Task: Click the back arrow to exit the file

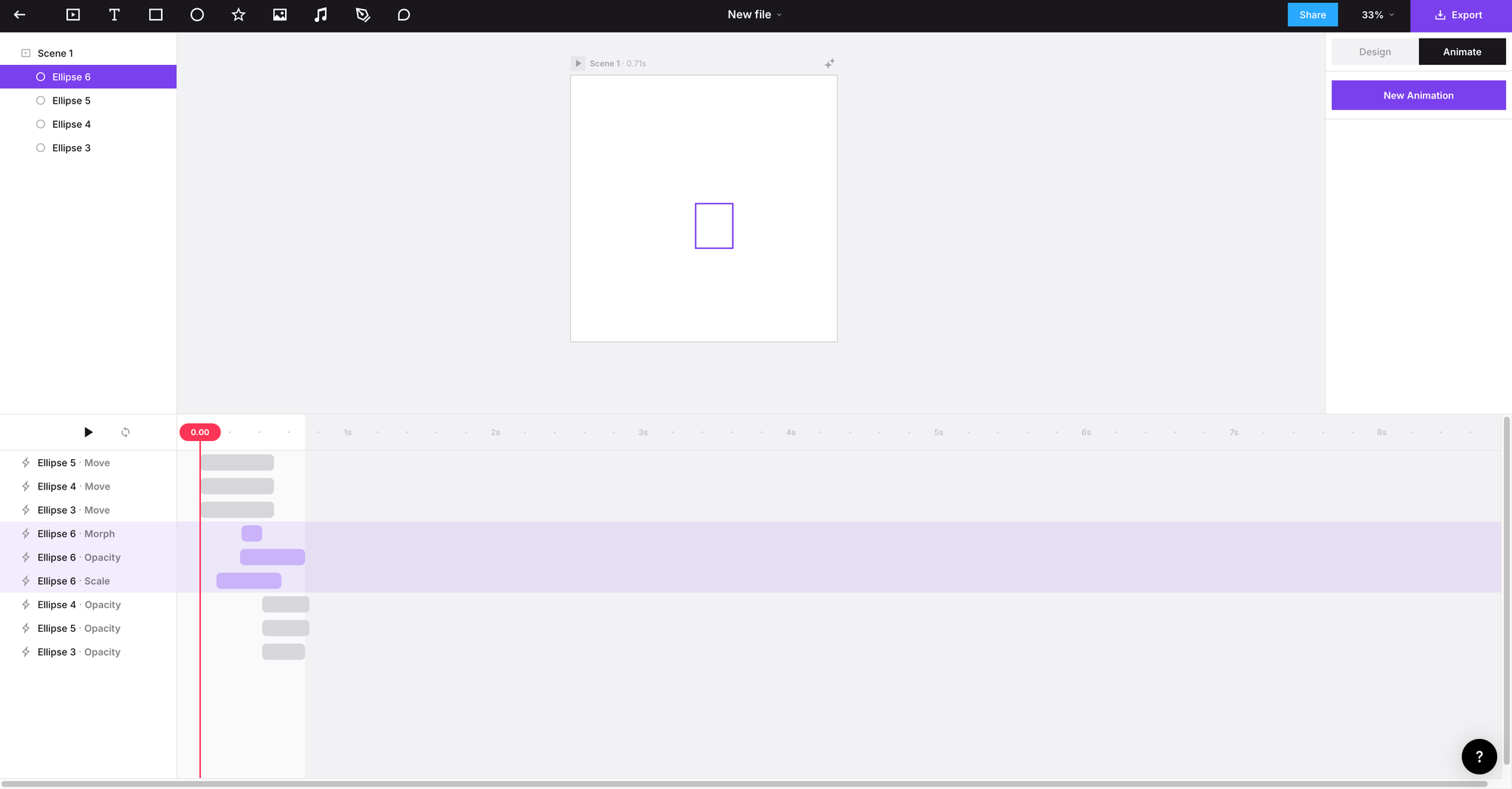Action: pos(19,14)
